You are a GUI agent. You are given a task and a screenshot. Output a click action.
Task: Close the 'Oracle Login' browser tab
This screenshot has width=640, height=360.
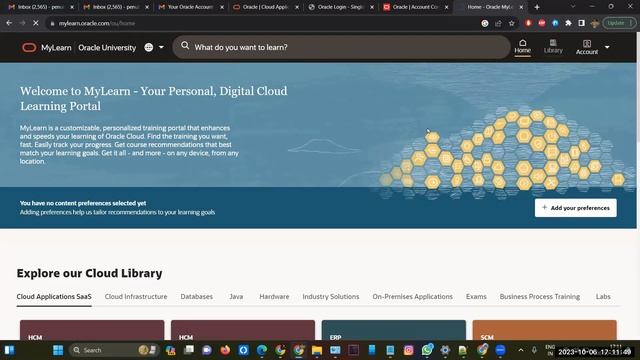point(372,7)
